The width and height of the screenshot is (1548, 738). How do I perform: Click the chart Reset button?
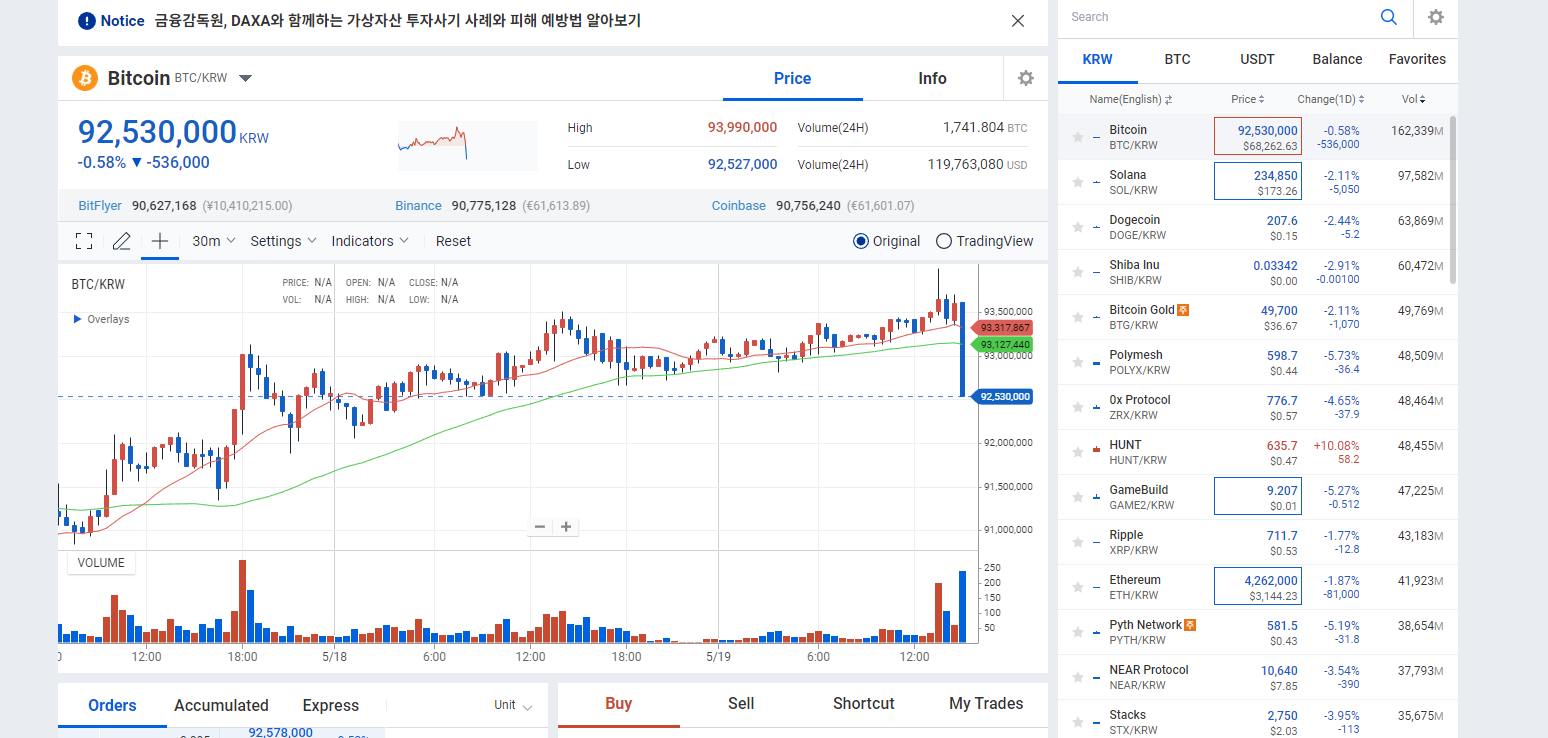coord(453,241)
